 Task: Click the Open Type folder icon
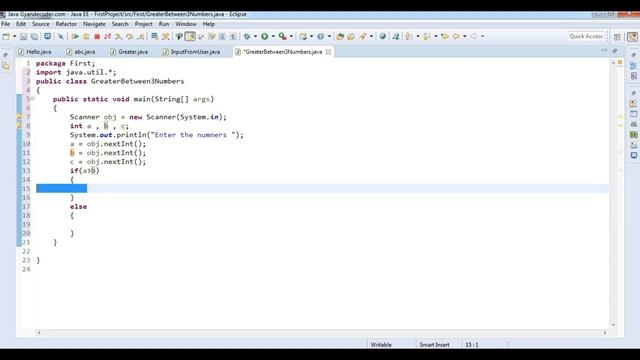(340, 36)
